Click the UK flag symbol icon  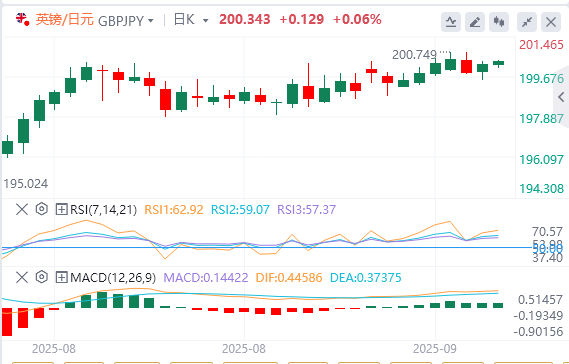[22, 19]
